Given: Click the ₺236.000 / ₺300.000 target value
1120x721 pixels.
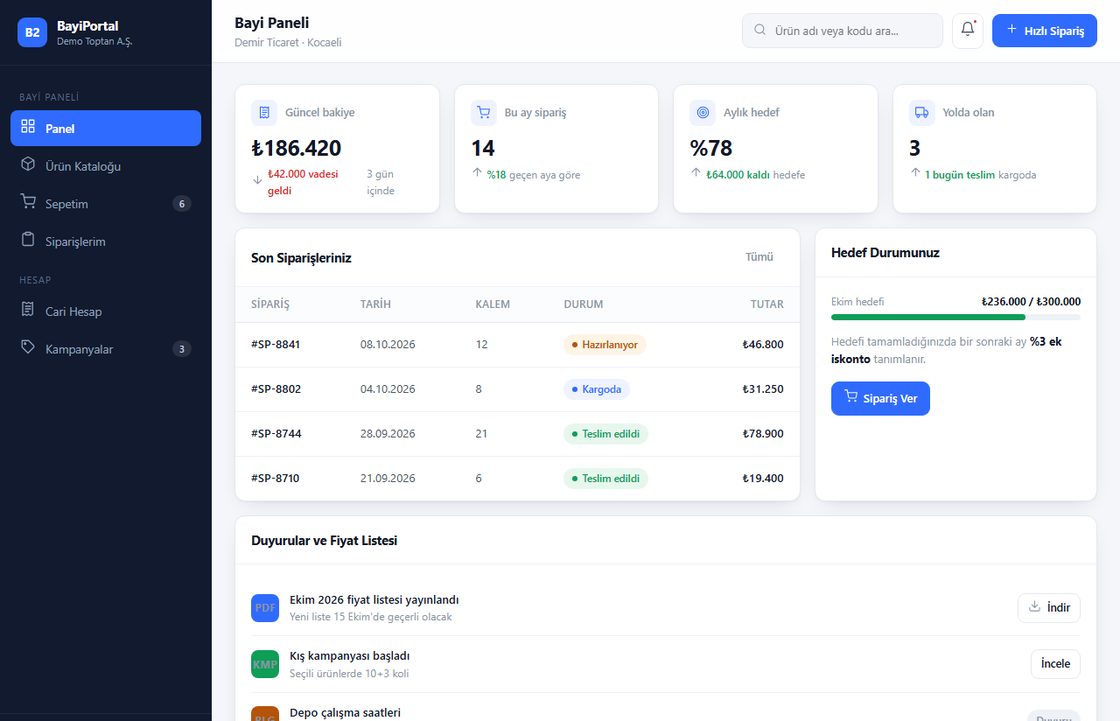Looking at the screenshot, I should click(x=1031, y=302).
